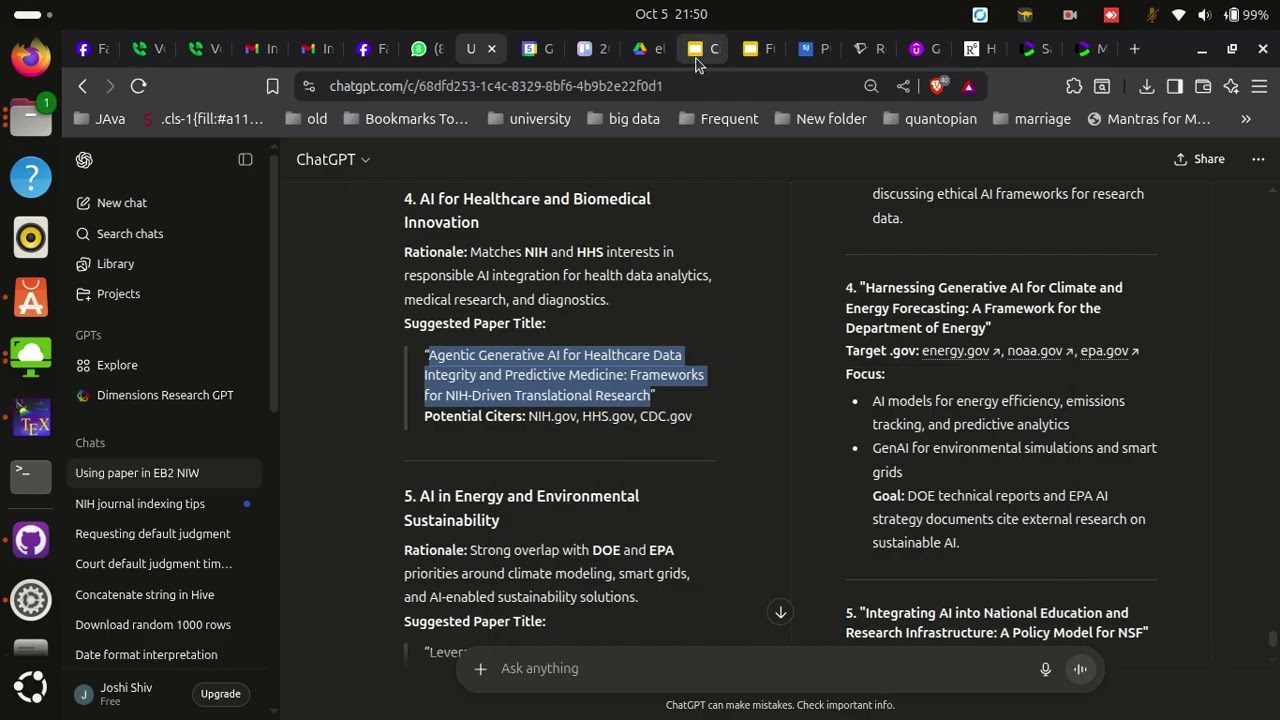Image resolution: width=1280 pixels, height=720 pixels.
Task: Open GitHub Desktop from the dock
Action: pos(31,540)
